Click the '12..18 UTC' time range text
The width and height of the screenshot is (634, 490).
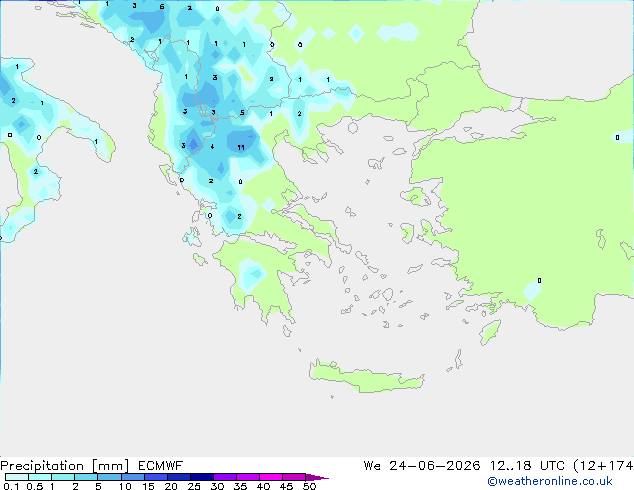pyautogui.click(x=527, y=466)
